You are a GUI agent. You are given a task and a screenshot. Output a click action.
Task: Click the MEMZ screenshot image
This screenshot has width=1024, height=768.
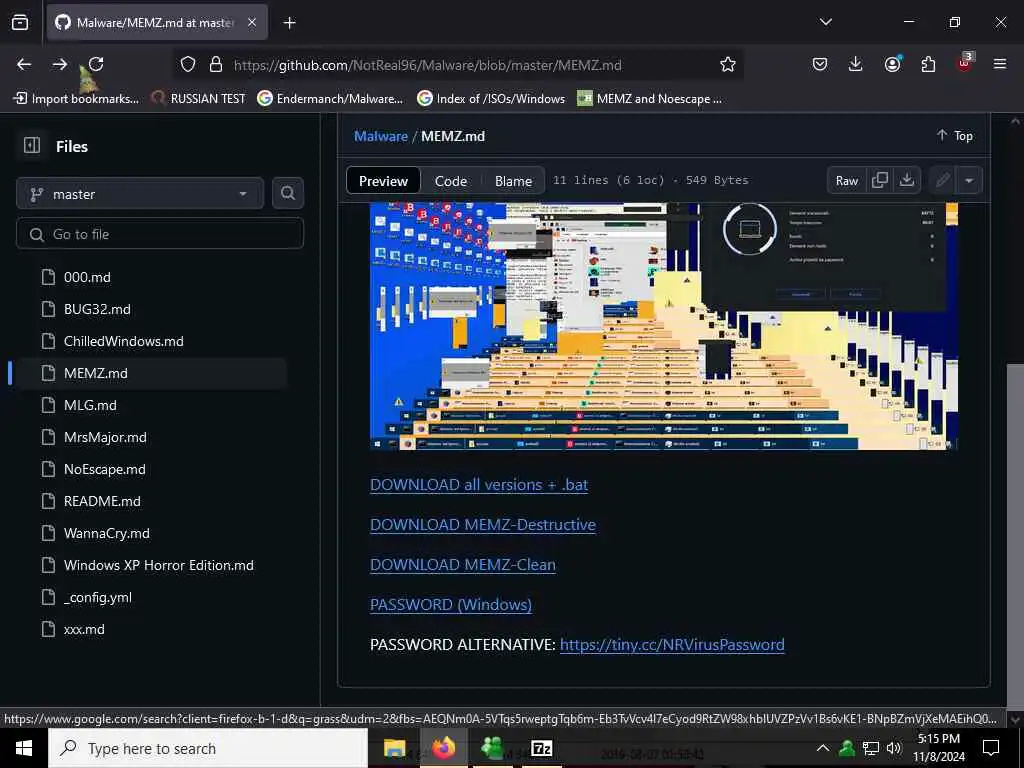tap(664, 326)
